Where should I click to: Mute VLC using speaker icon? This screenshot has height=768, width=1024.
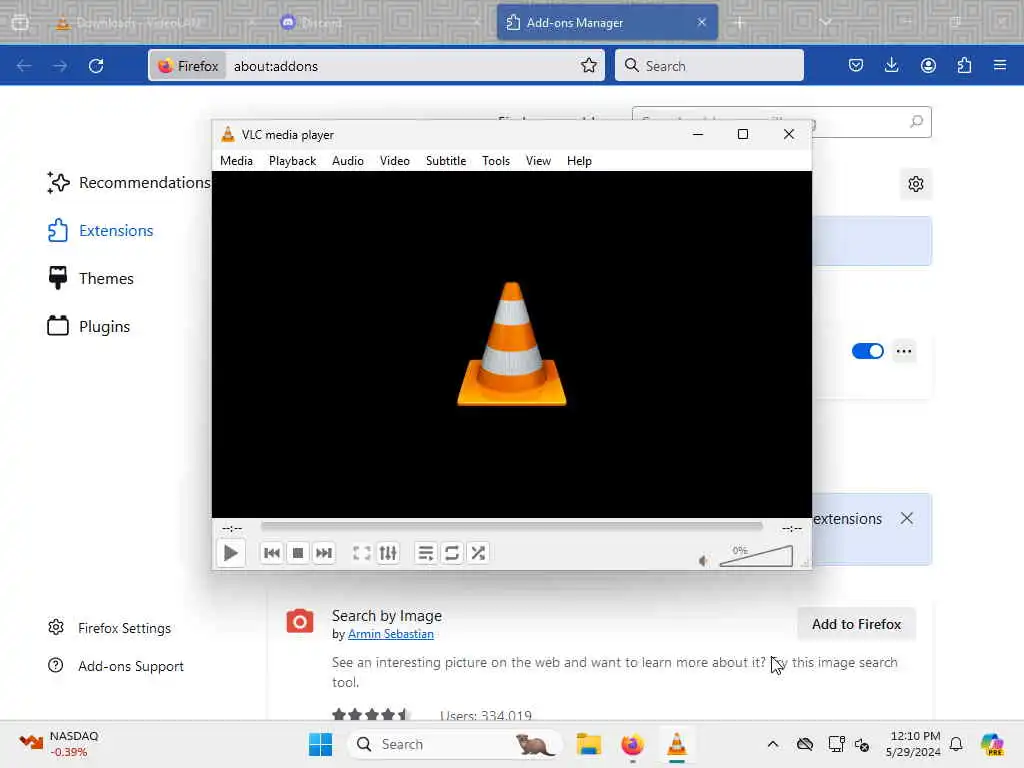coord(703,560)
